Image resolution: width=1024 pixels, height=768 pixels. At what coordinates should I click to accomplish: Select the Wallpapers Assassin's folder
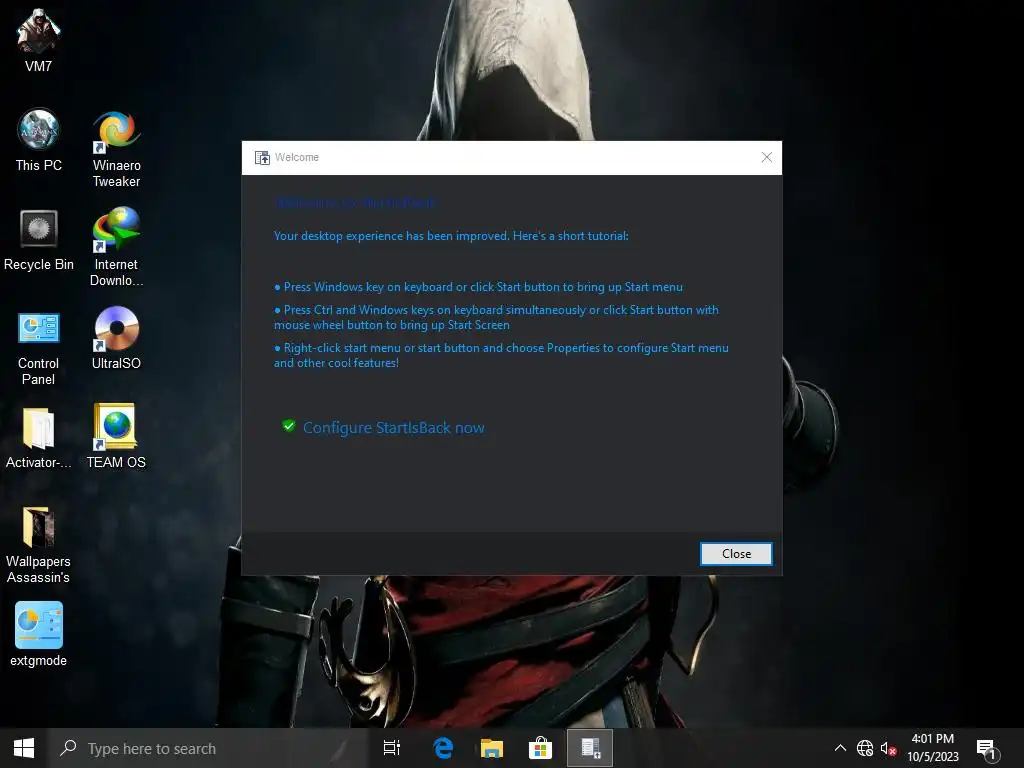tap(39, 545)
